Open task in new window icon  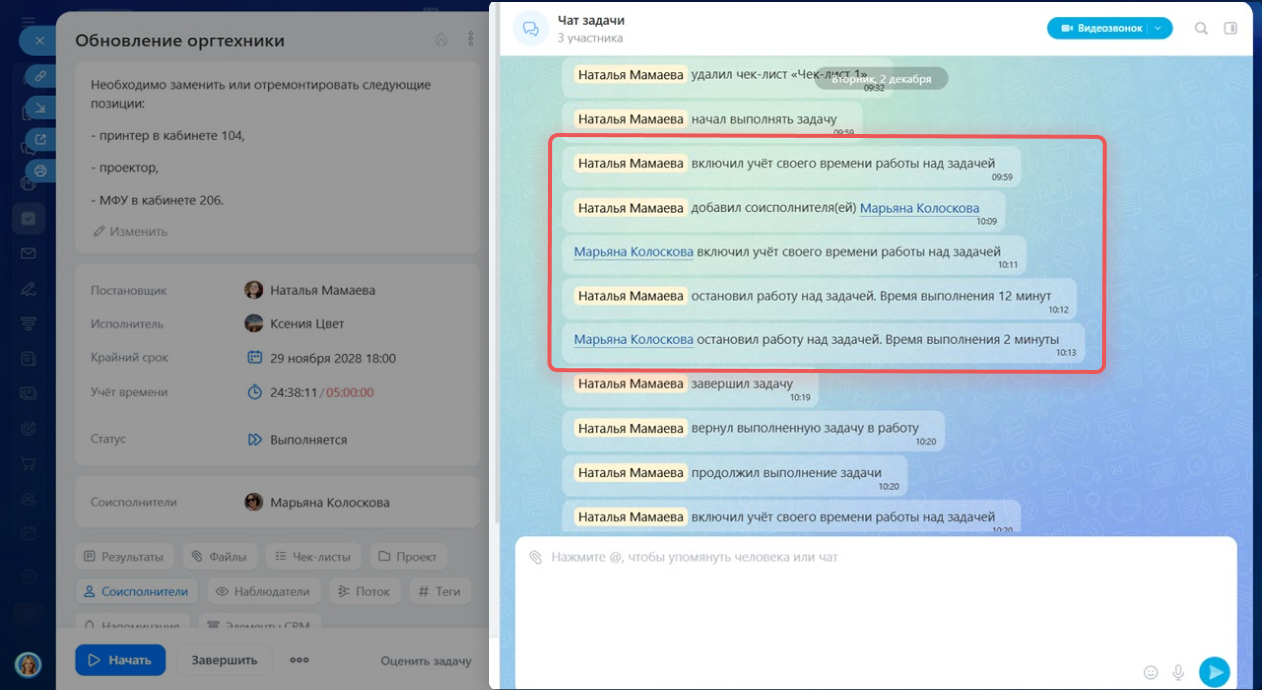point(41,139)
